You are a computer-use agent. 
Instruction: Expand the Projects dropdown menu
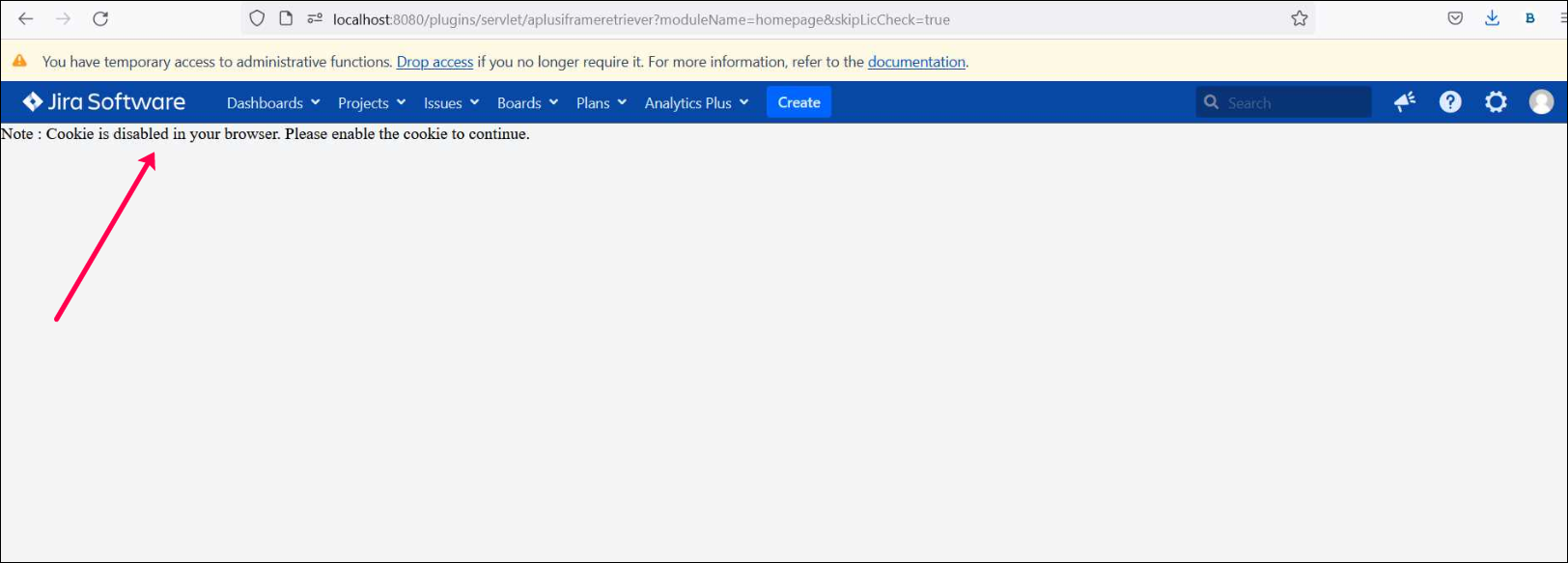[372, 103]
